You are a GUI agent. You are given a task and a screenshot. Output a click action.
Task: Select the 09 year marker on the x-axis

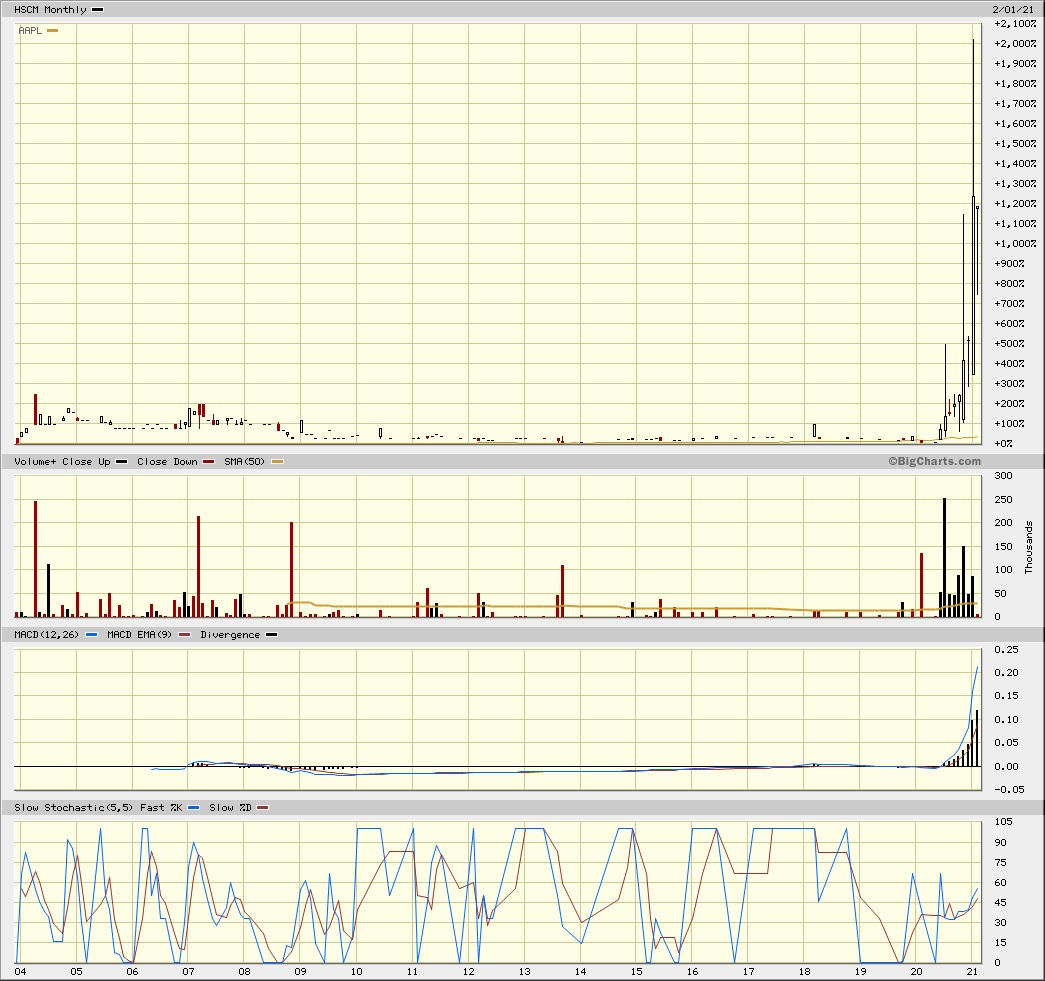click(300, 971)
